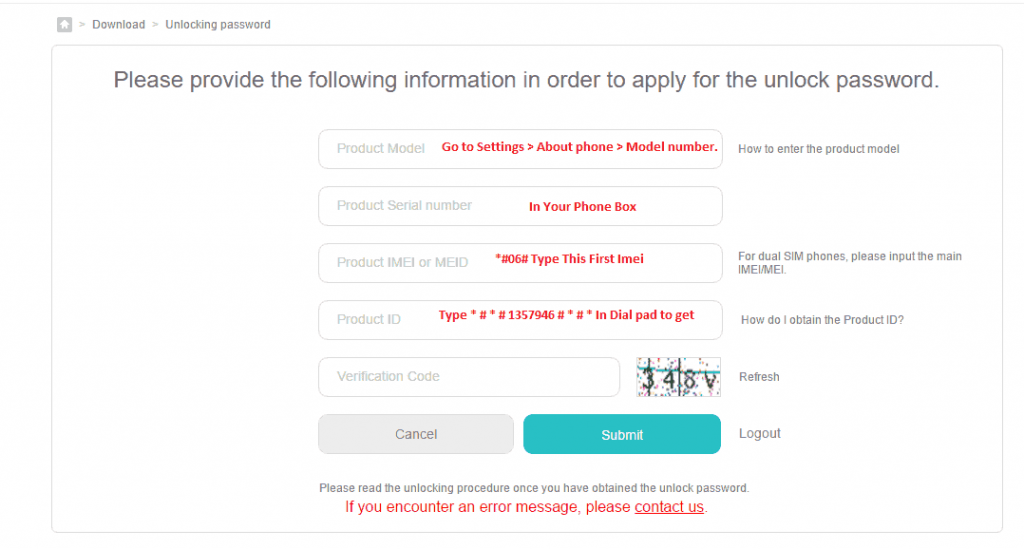Click the red 'If you encounter an error message' text
The height and width of the screenshot is (549, 1024).
[x=526, y=507]
